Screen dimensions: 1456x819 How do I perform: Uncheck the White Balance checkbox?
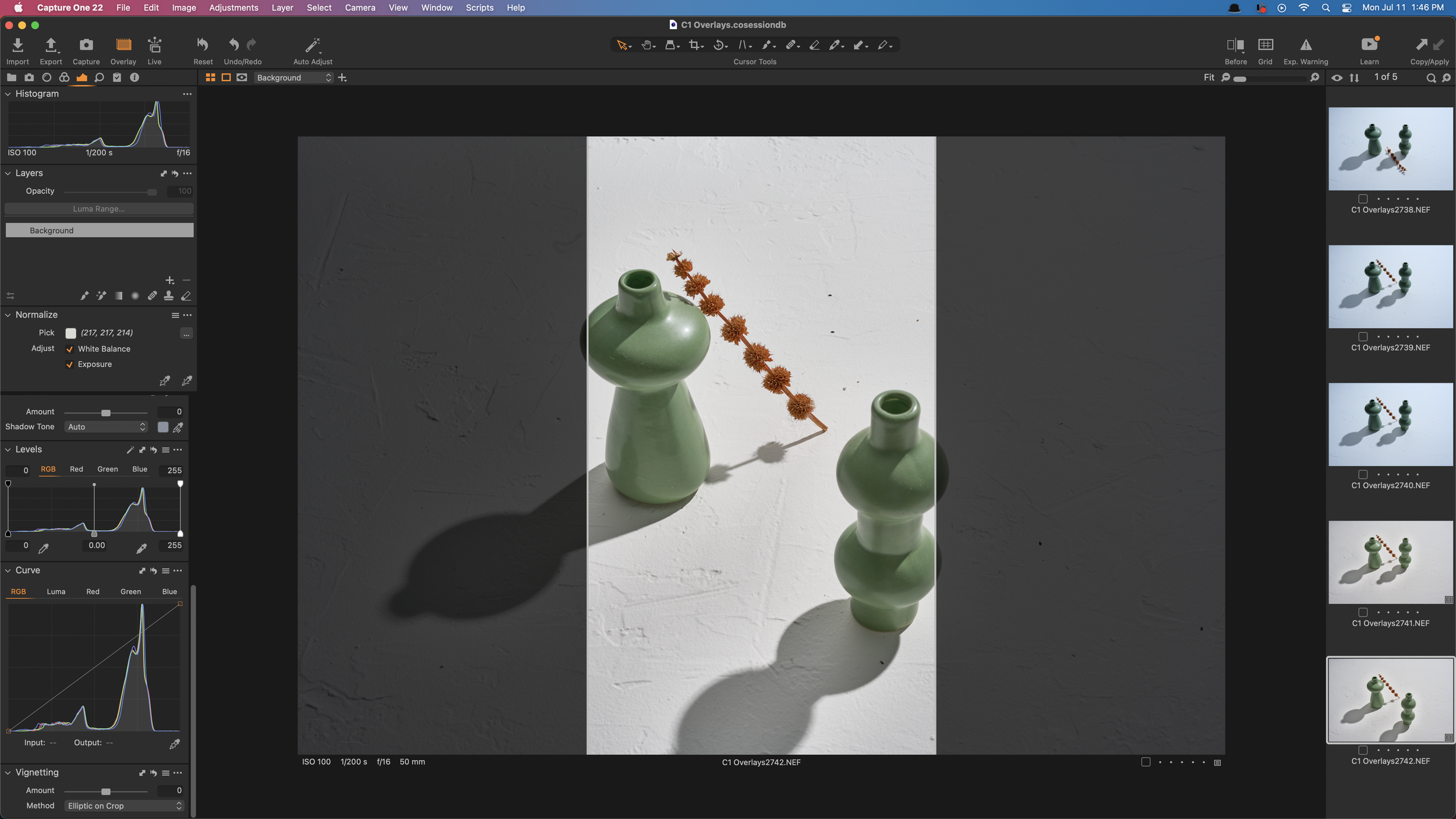(x=70, y=349)
